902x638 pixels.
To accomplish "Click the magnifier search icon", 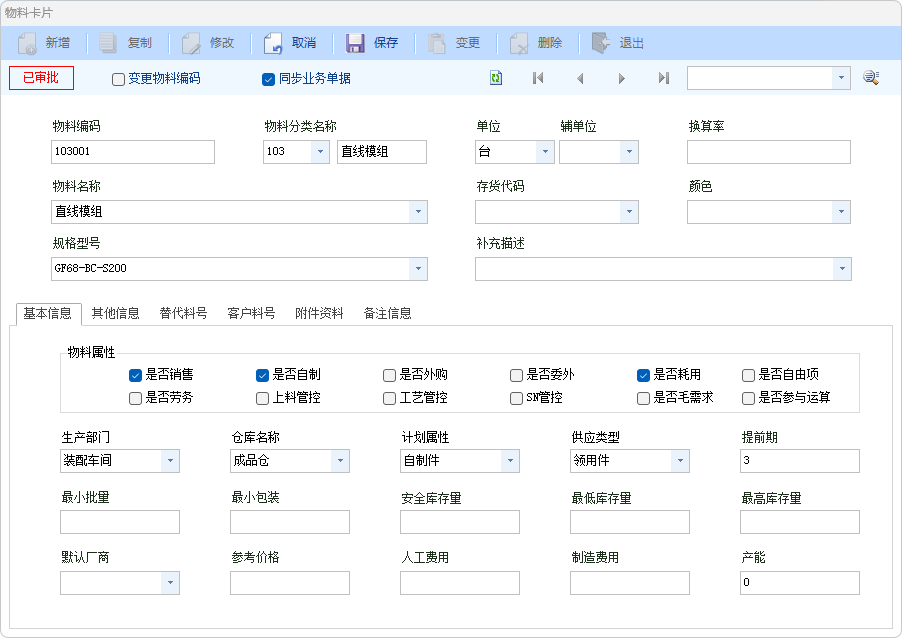I will pos(871,77).
